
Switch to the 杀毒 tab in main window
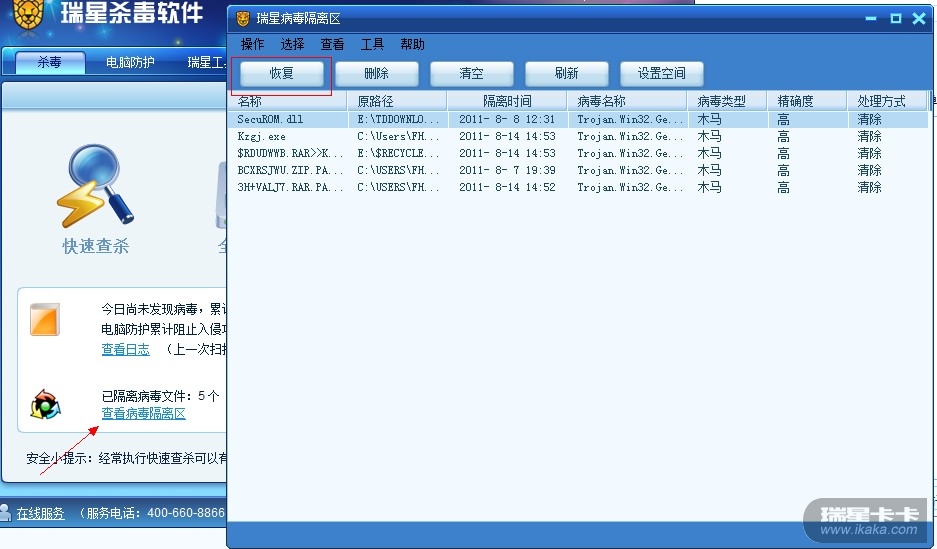[50, 62]
